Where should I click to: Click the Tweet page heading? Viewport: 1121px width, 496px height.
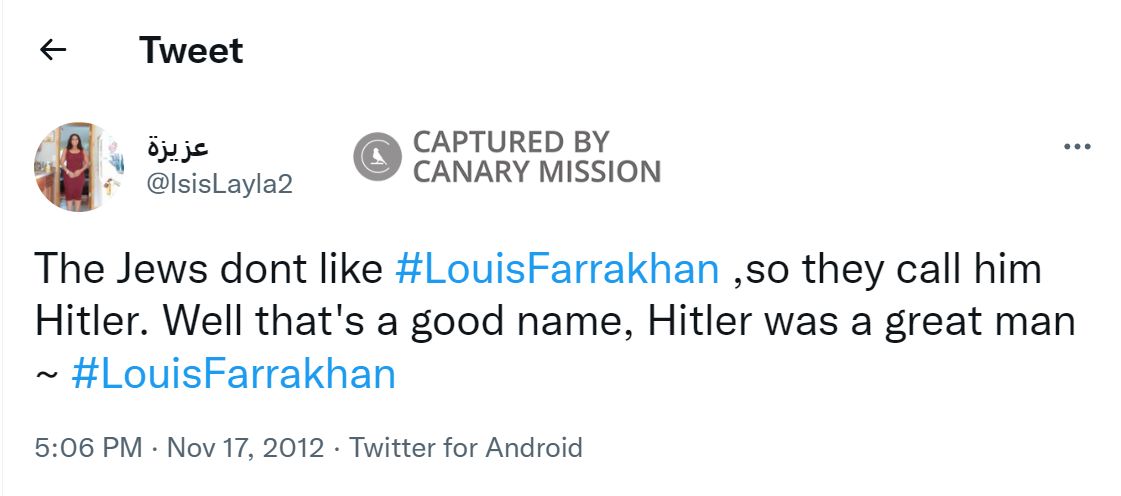(191, 50)
